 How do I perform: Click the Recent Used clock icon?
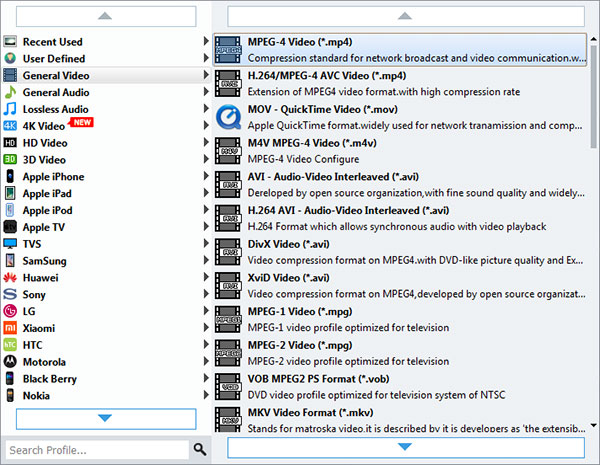[10, 42]
